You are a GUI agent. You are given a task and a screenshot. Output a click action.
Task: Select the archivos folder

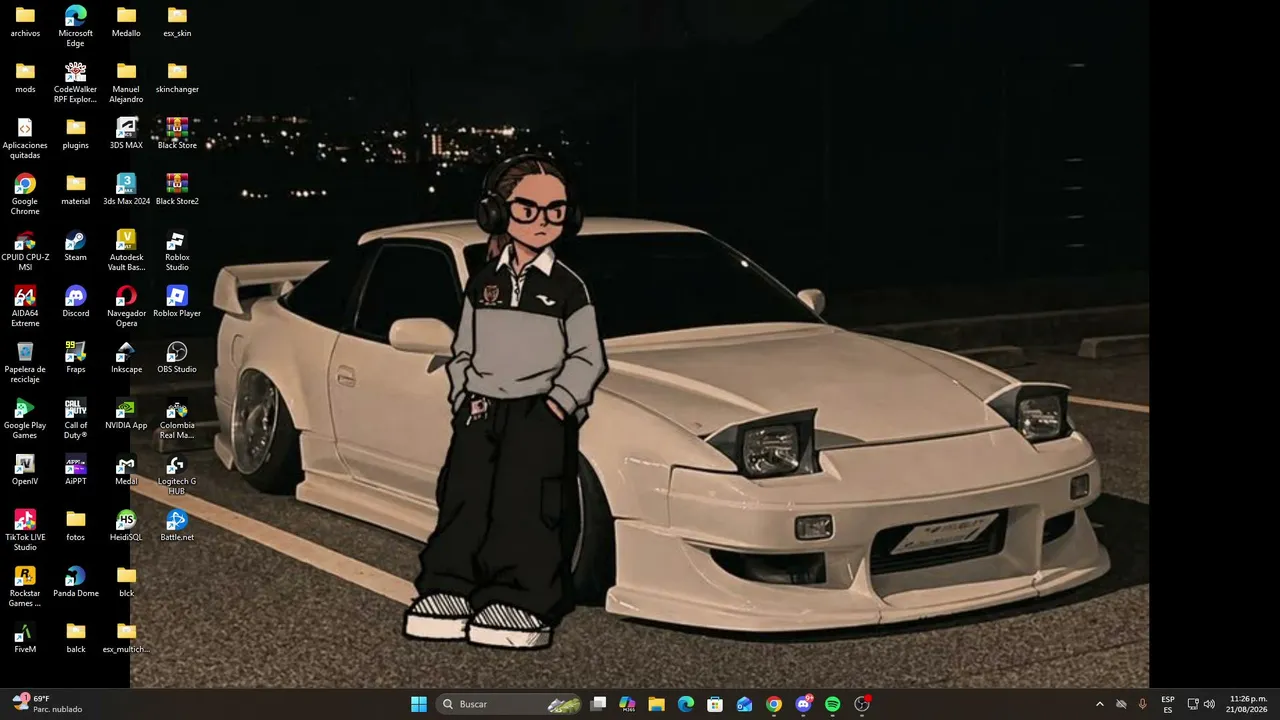[x=25, y=21]
